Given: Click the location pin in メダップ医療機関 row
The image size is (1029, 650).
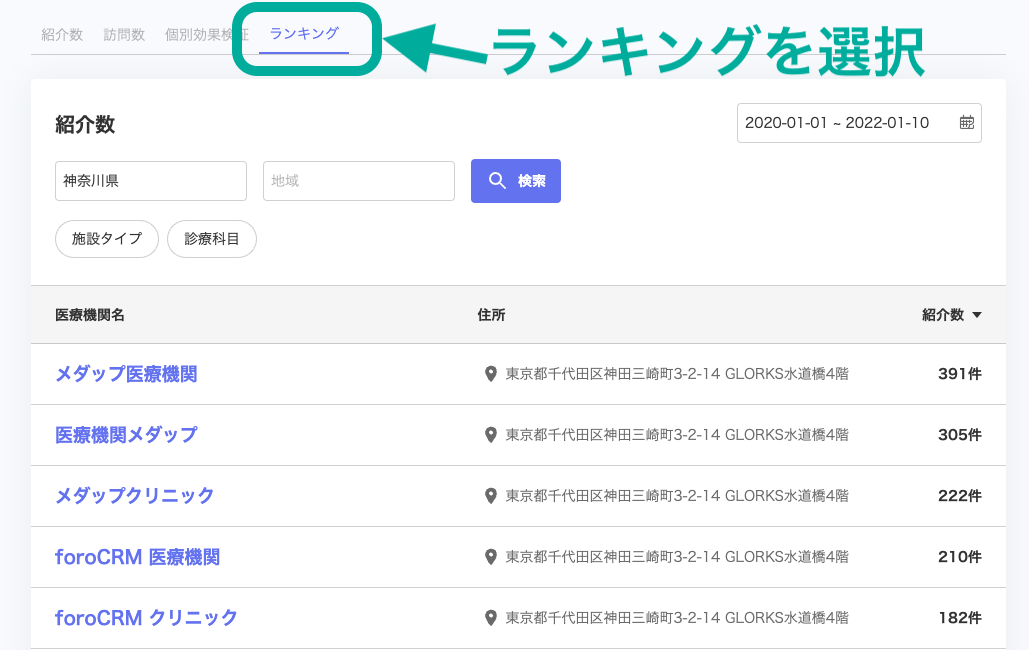Looking at the screenshot, I should (490, 374).
